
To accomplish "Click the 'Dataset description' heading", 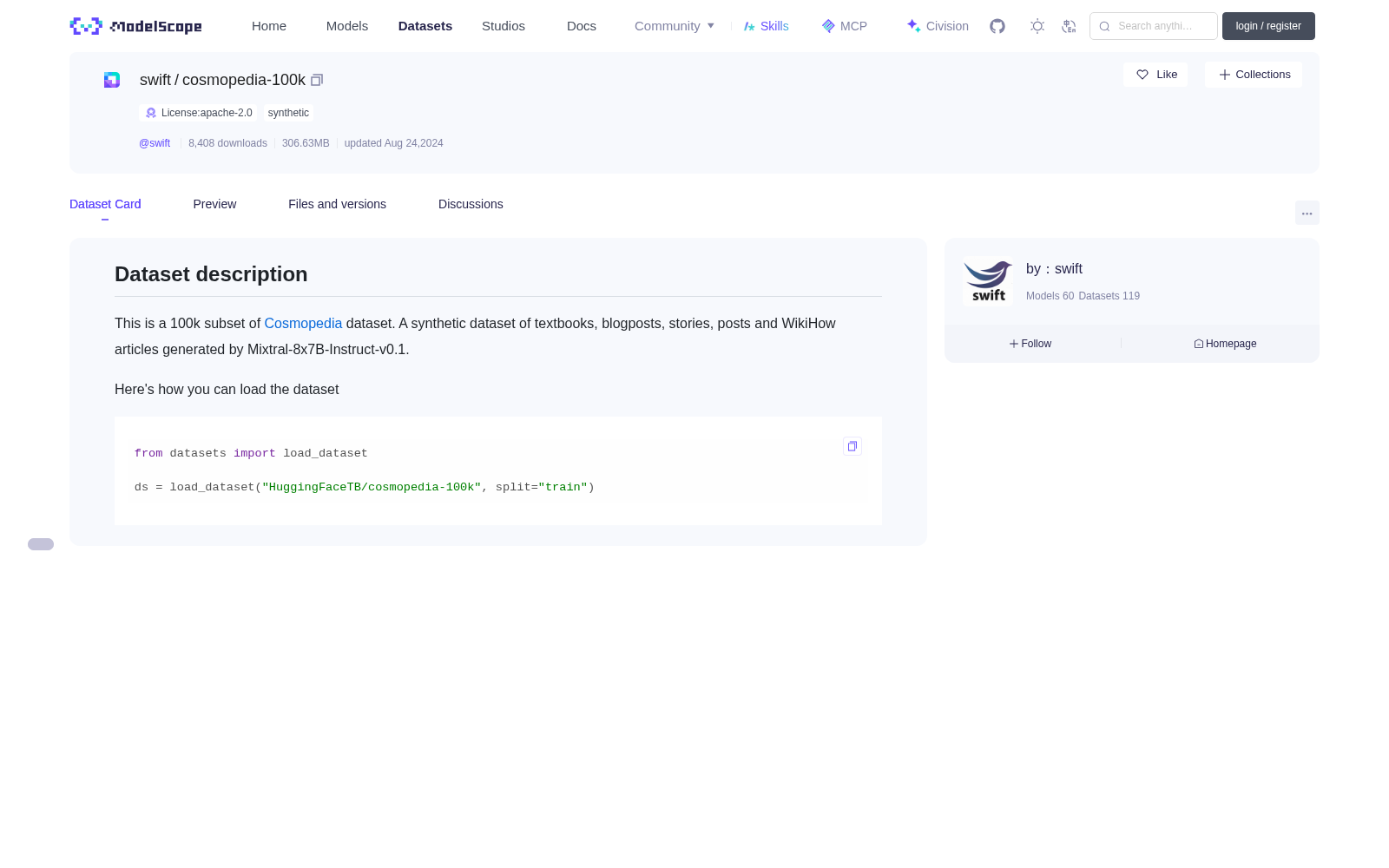I will (x=211, y=274).
